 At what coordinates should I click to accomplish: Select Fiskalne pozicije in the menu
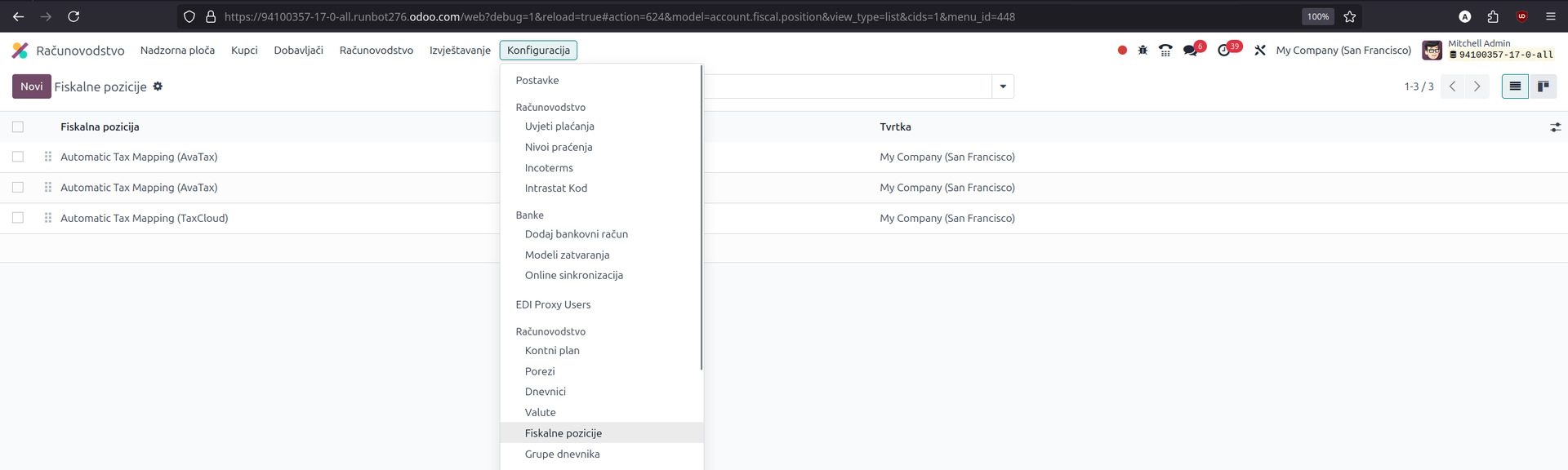(563, 433)
